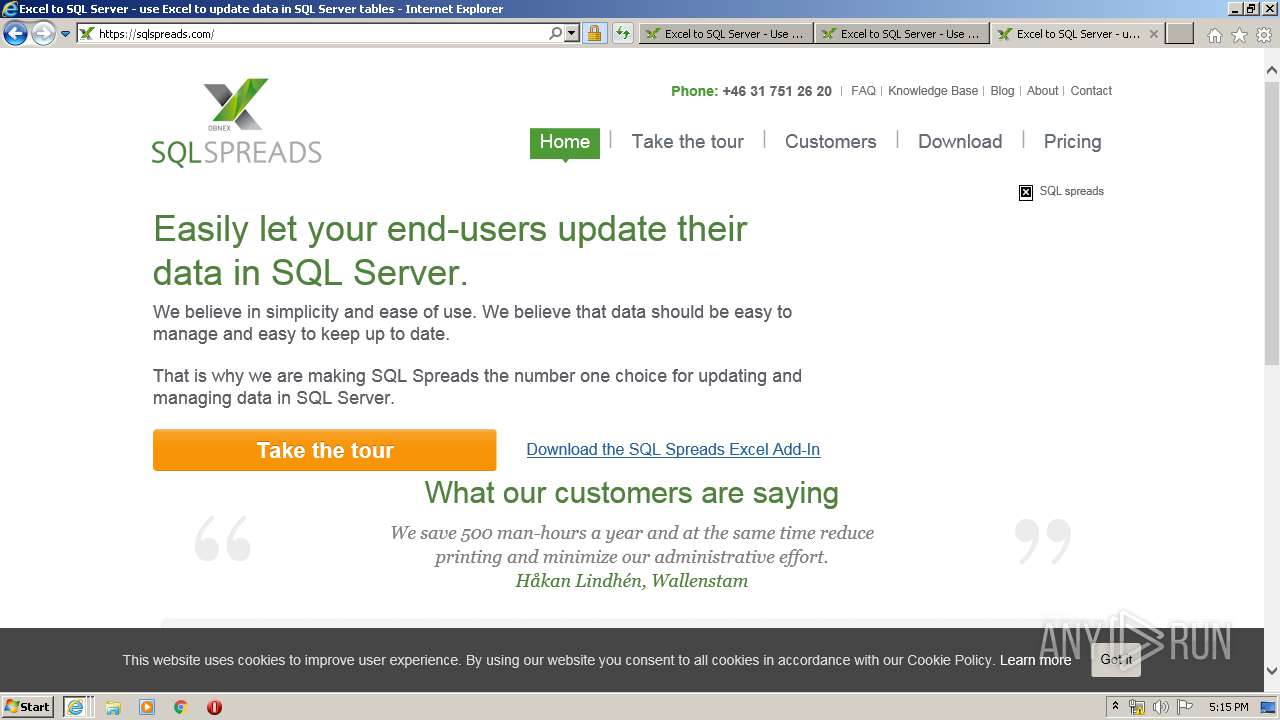Click the red Opera taskbar icon
Image resolution: width=1280 pixels, height=720 pixels.
(214, 707)
